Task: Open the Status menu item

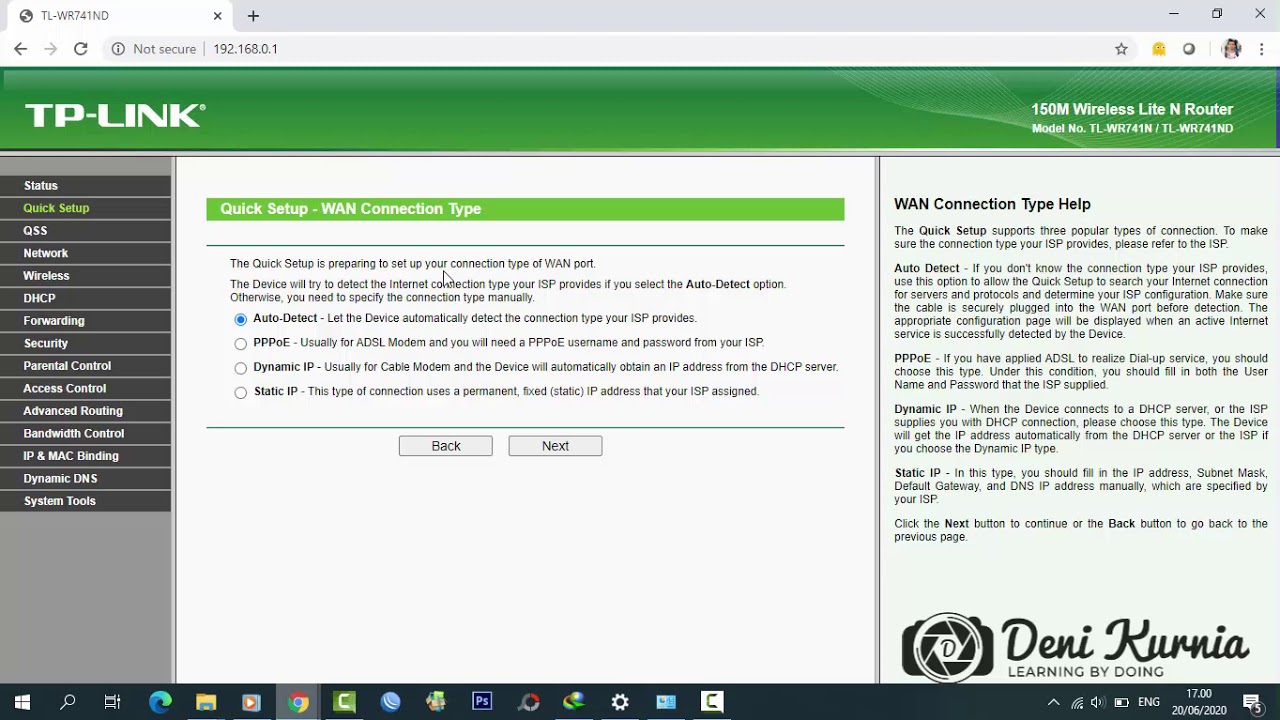Action: tap(86, 186)
